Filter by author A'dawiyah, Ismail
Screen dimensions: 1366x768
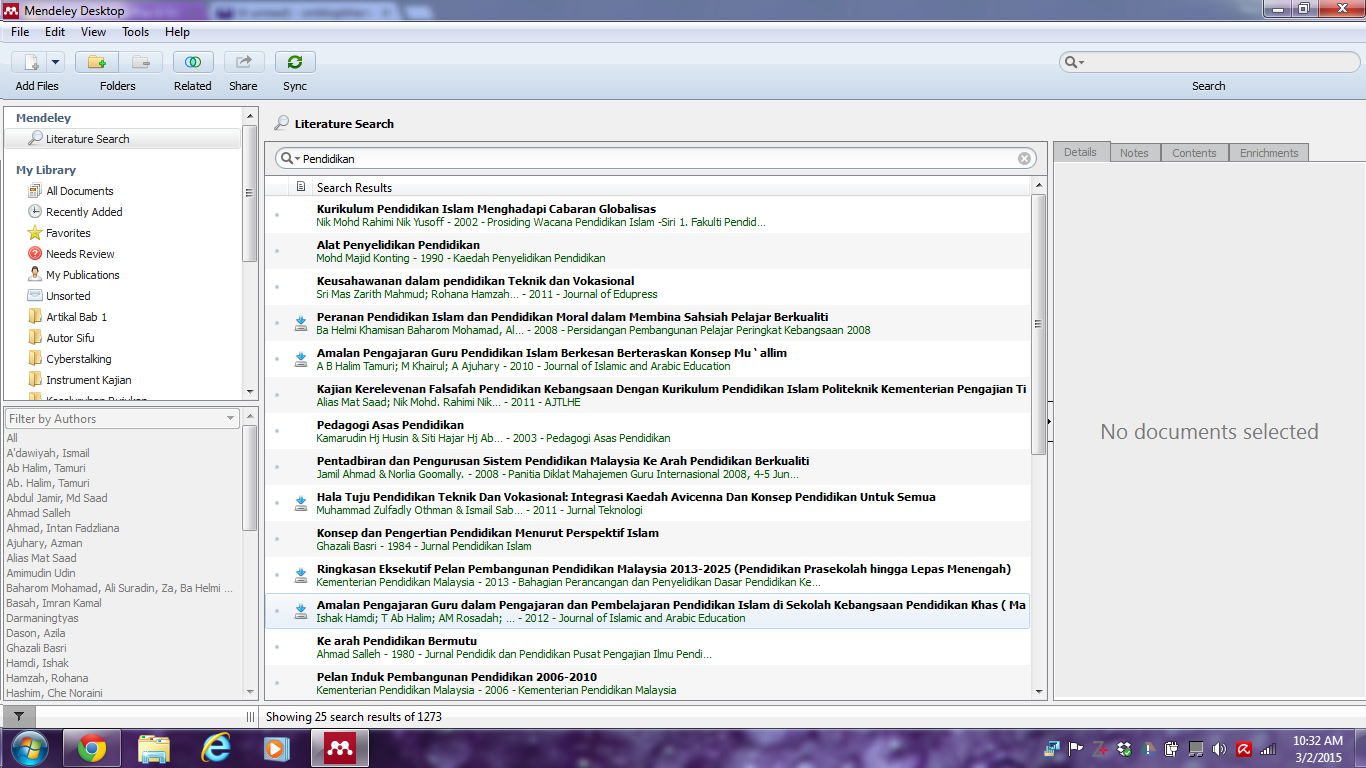click(x=48, y=453)
